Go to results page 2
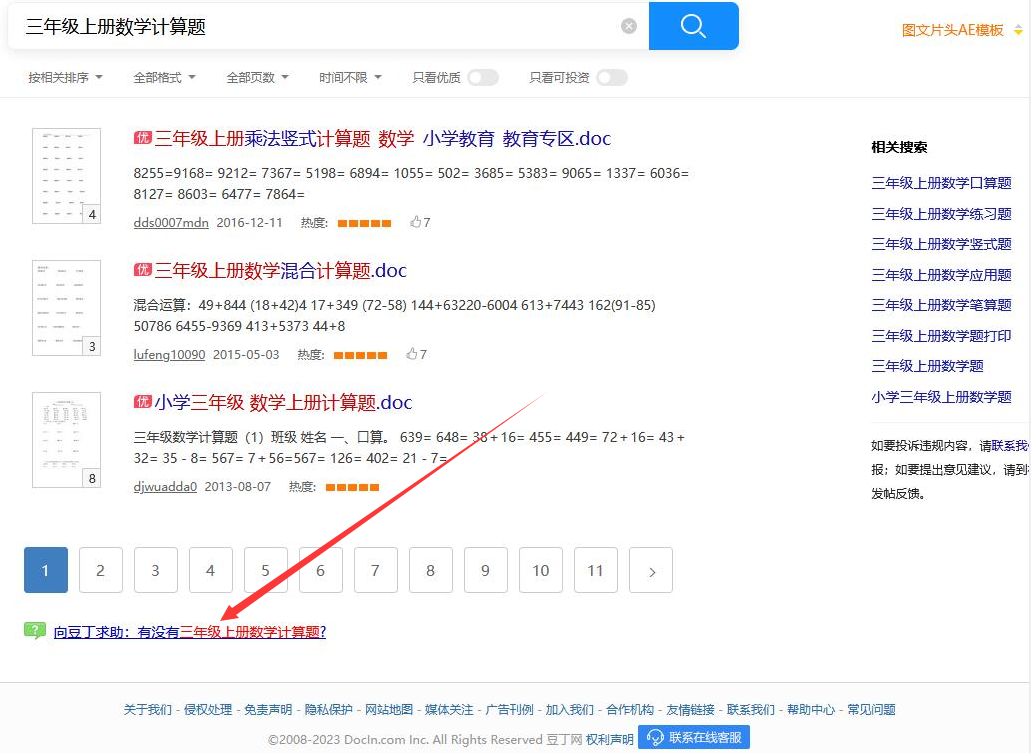 pyautogui.click(x=101, y=570)
